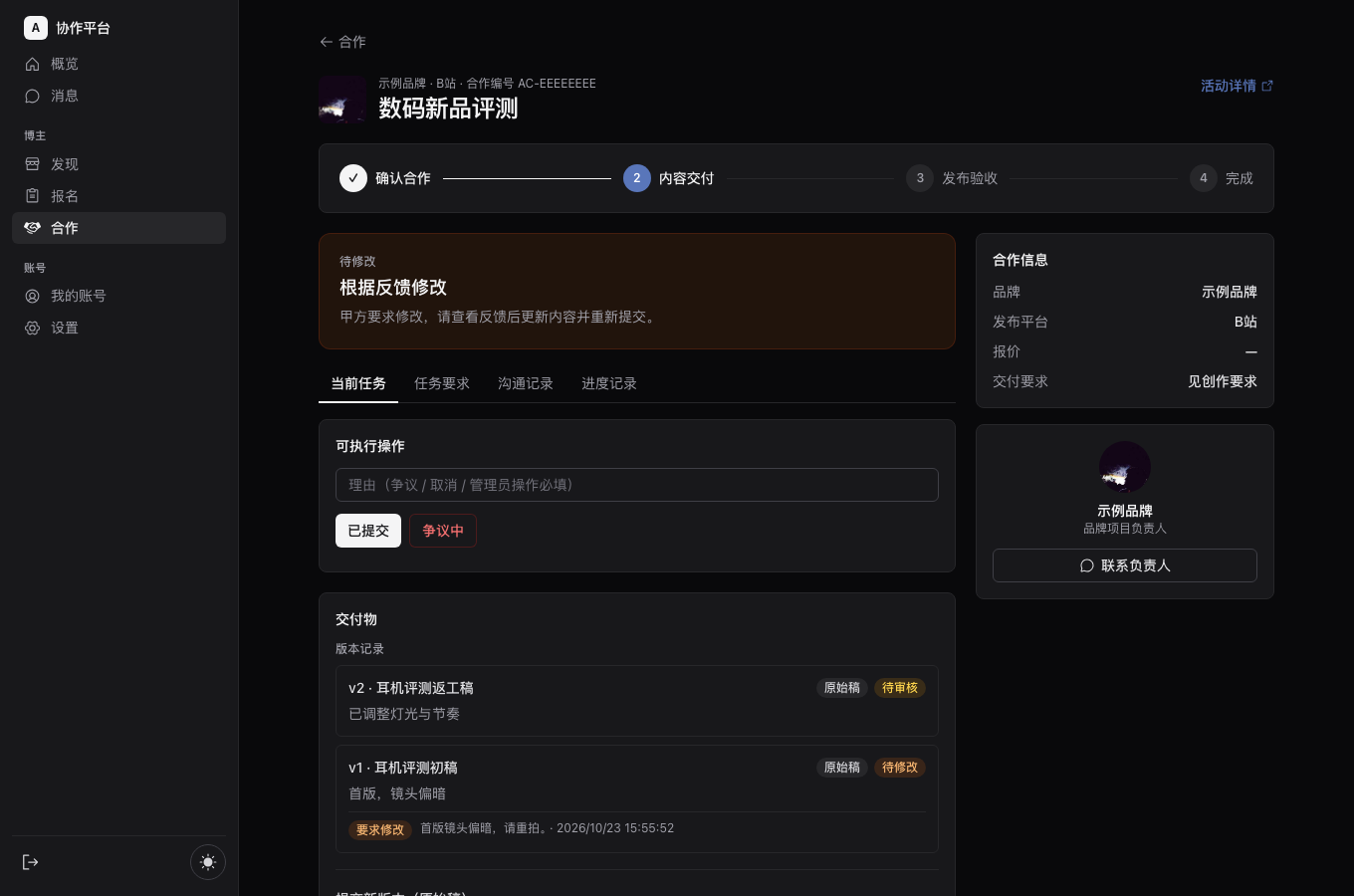Toggle the light/dark theme sun button

click(x=208, y=862)
